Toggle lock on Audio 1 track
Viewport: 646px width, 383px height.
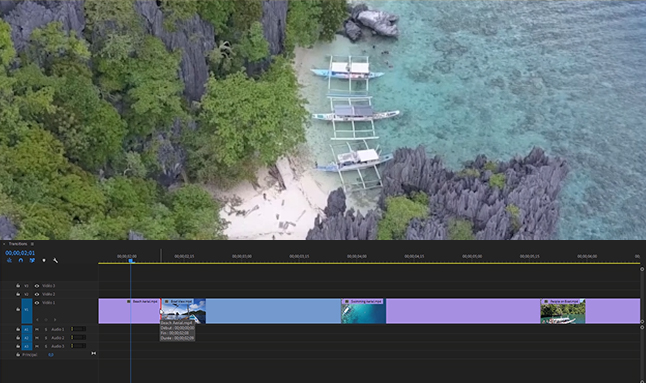18,329
